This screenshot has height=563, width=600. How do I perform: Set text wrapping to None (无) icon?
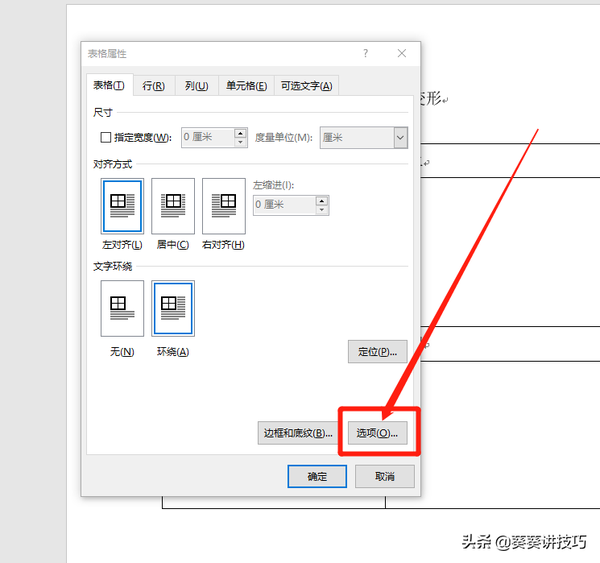click(122, 308)
